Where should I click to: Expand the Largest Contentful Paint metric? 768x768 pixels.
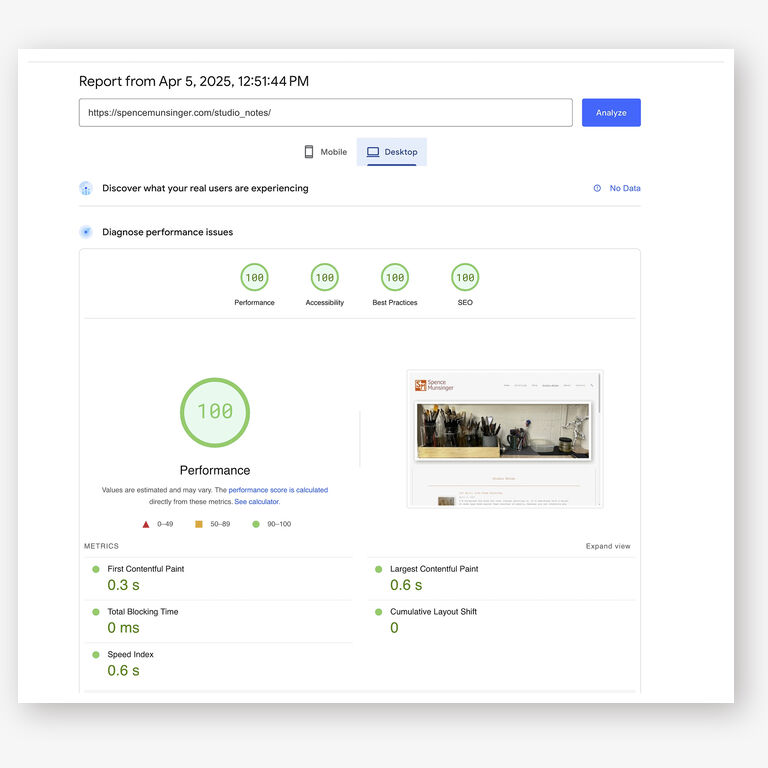pyautogui.click(x=434, y=569)
